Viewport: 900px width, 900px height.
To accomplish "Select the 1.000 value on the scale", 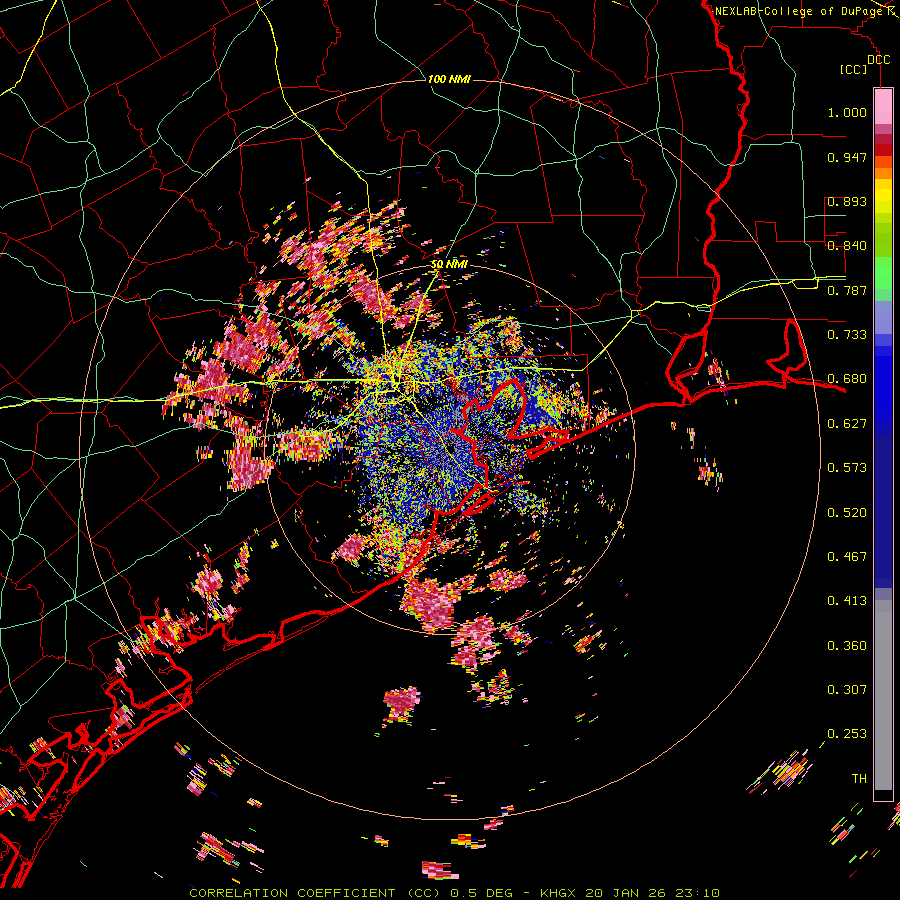I will pos(847,112).
